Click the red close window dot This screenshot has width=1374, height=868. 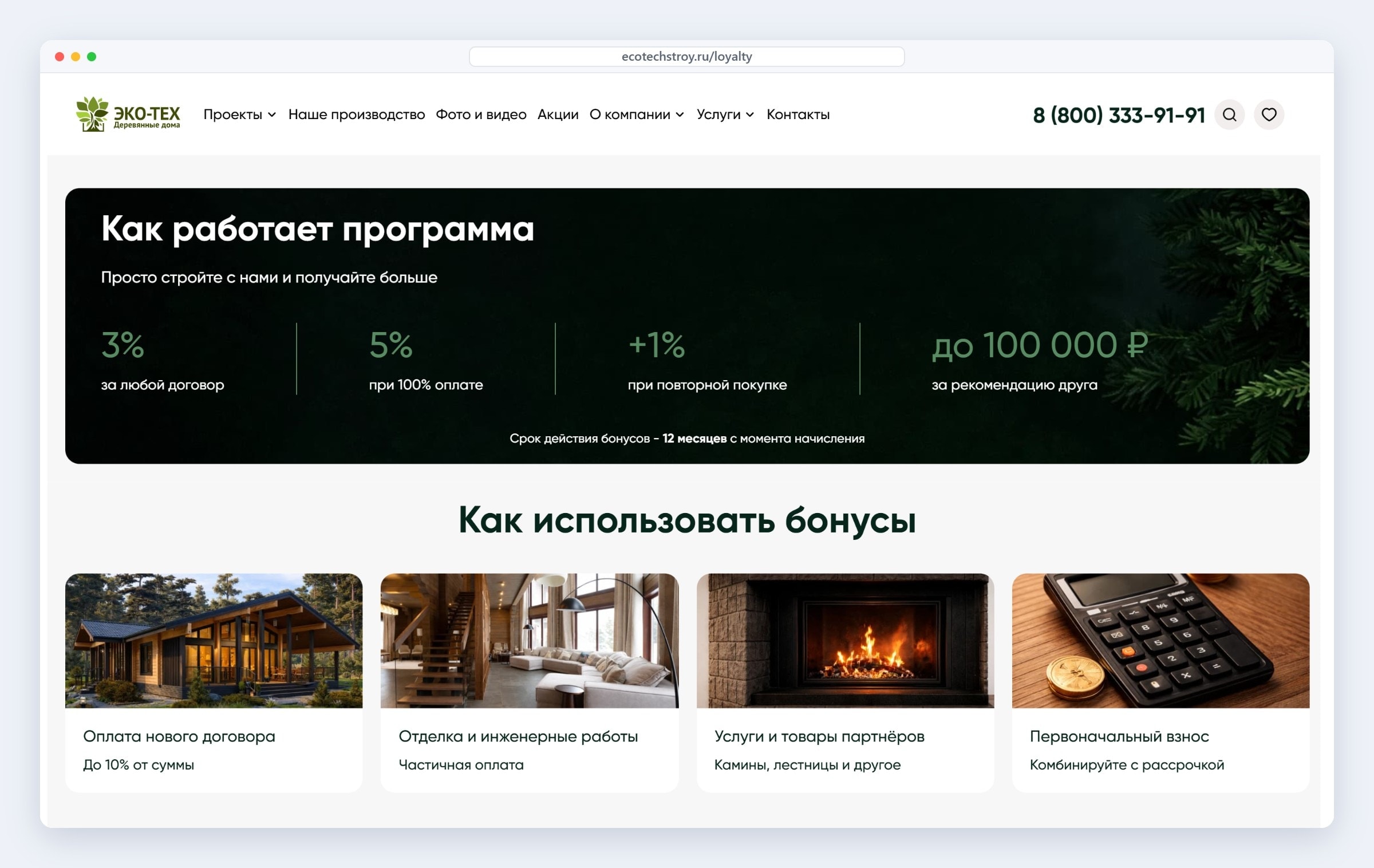60,57
